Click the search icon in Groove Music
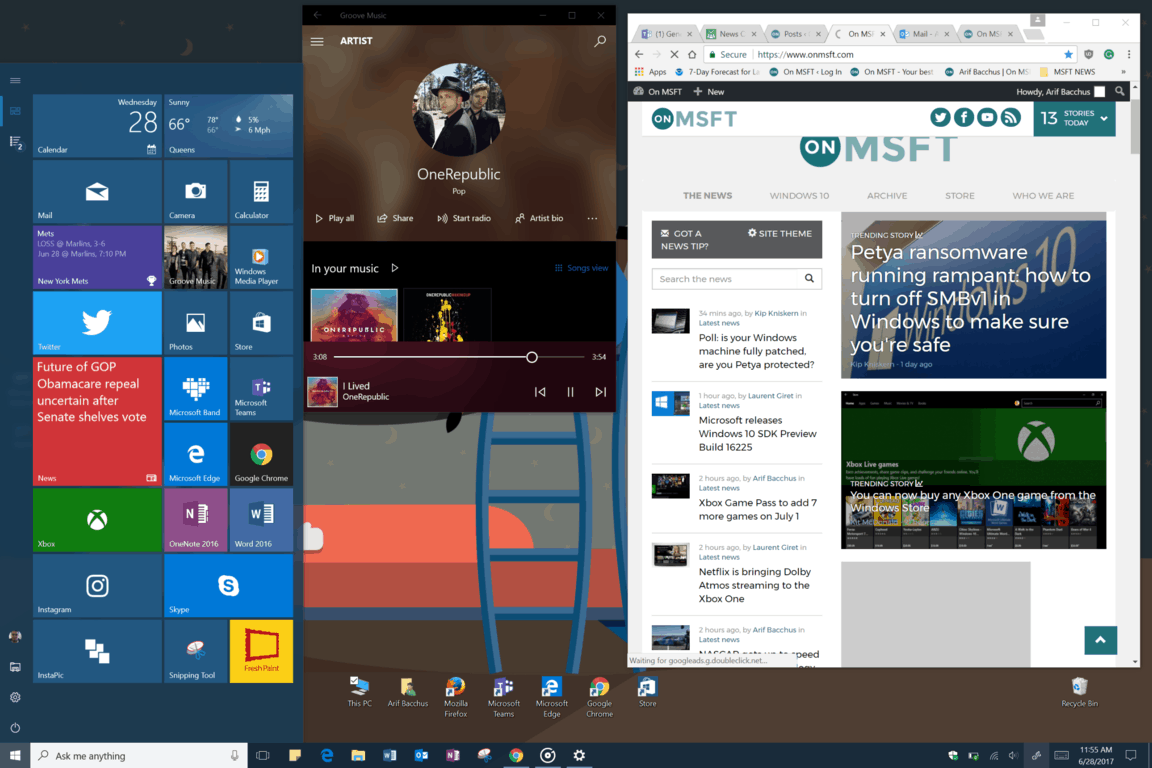1152x768 pixels. pos(600,42)
